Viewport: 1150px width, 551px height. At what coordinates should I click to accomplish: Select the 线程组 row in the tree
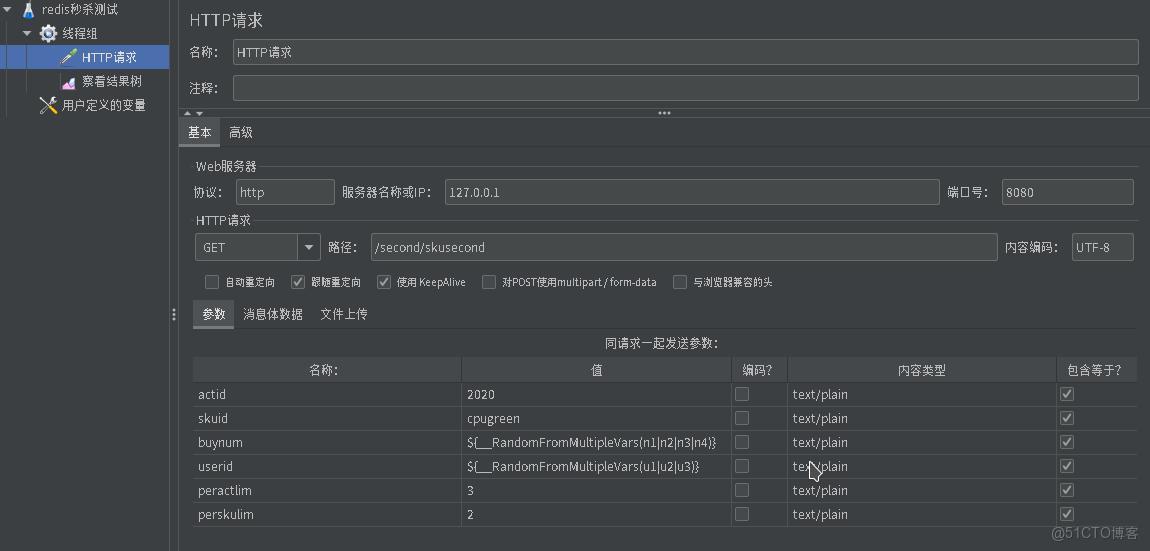pos(79,34)
